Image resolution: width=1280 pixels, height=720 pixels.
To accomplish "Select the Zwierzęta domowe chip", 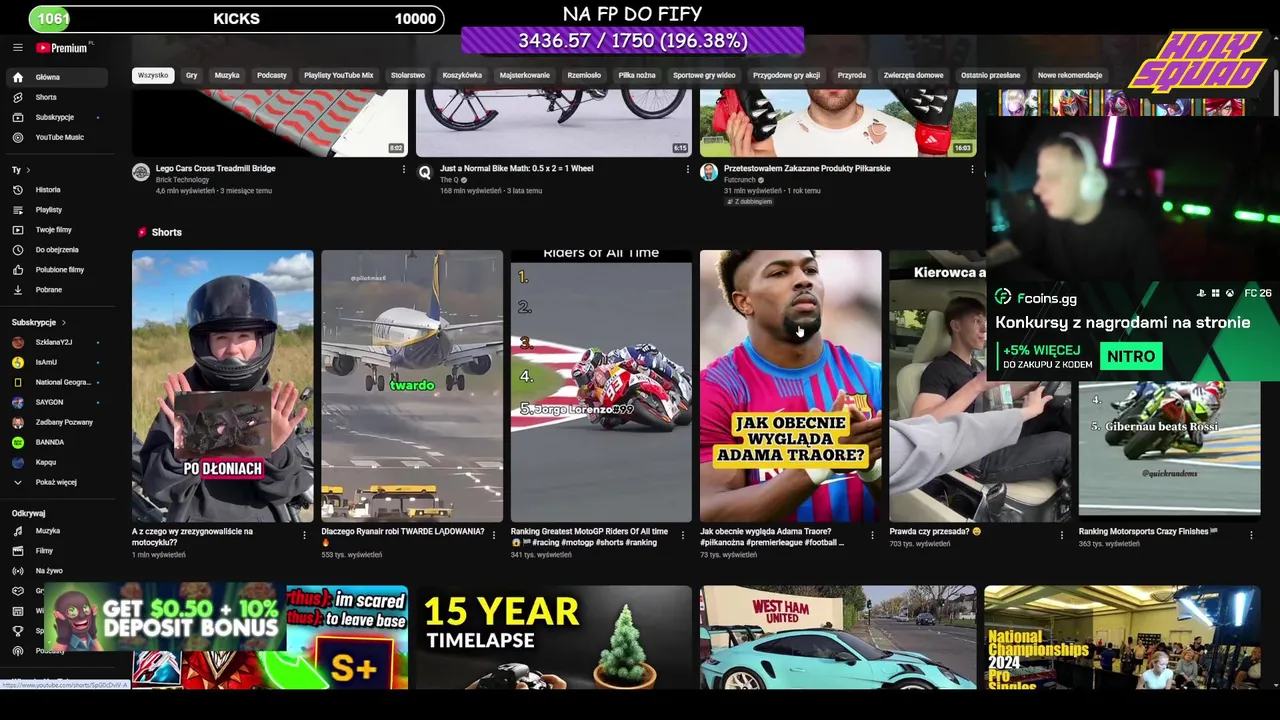I will (x=914, y=75).
